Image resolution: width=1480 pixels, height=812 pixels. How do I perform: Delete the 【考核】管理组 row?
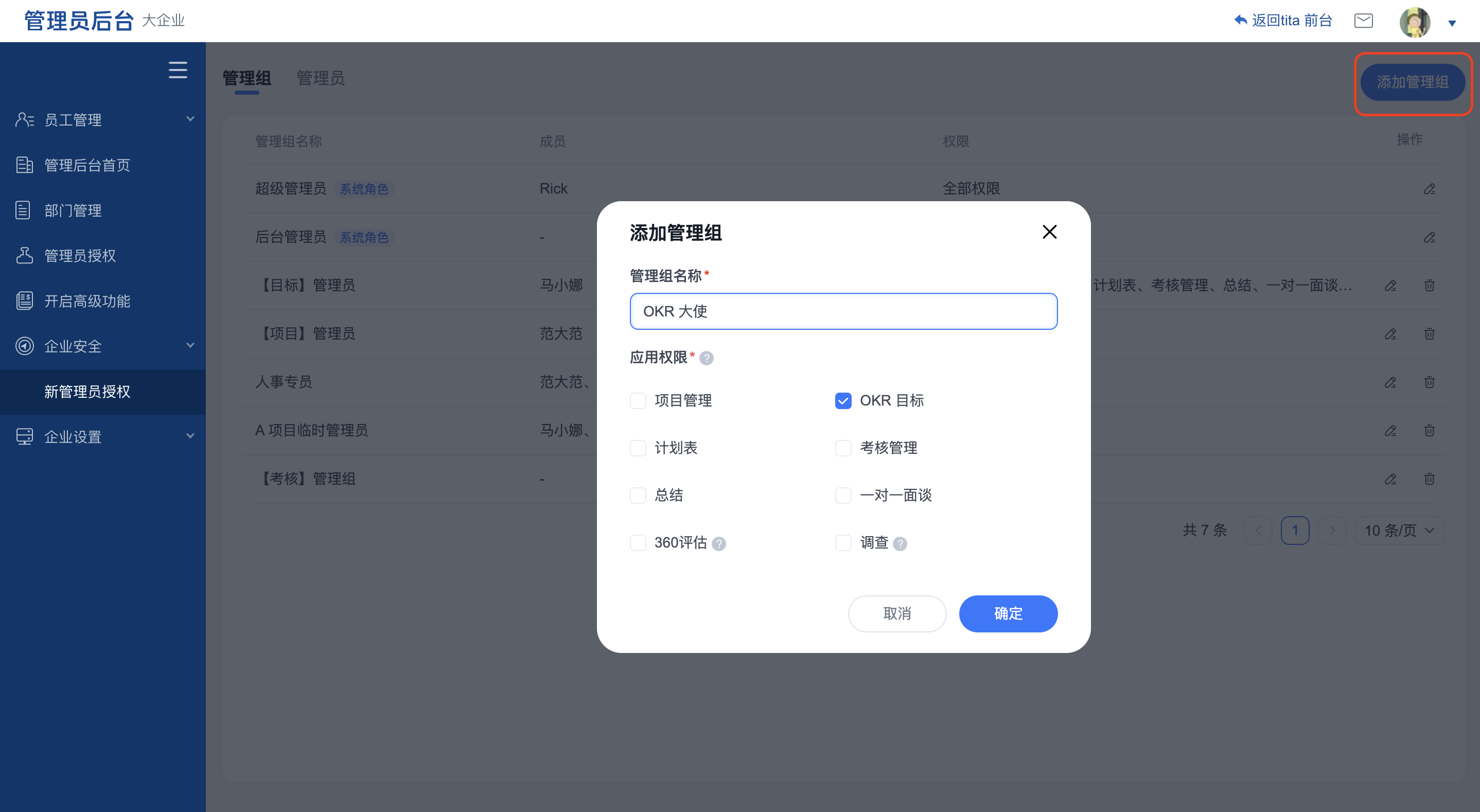(1430, 479)
